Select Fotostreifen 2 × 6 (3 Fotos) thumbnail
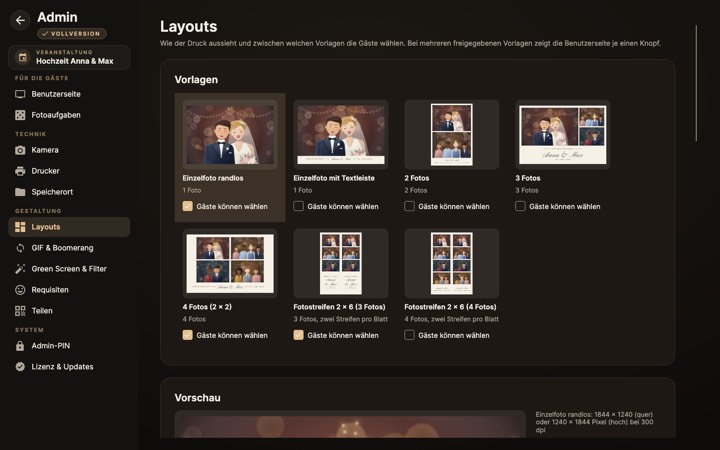The width and height of the screenshot is (720, 450). [x=341, y=264]
